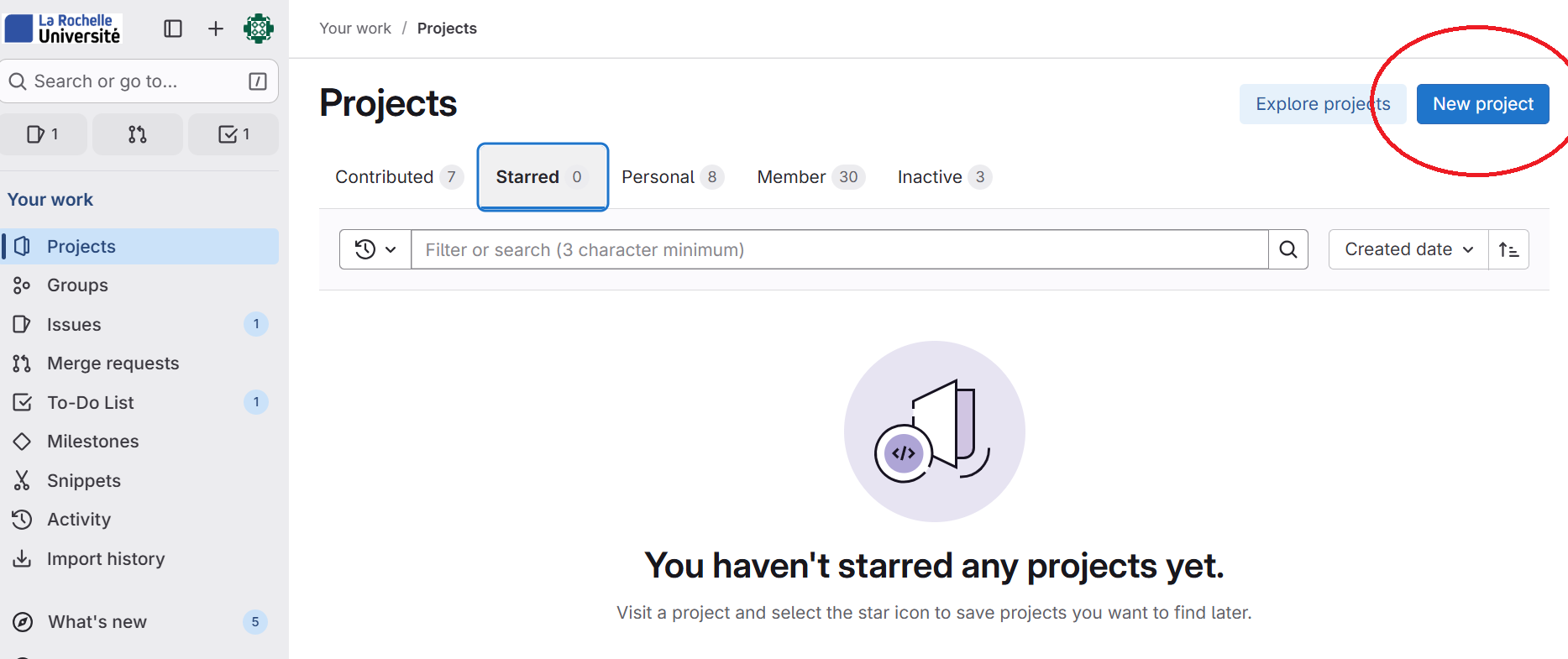
Task: Go to Milestones in sidebar
Action: (92, 442)
